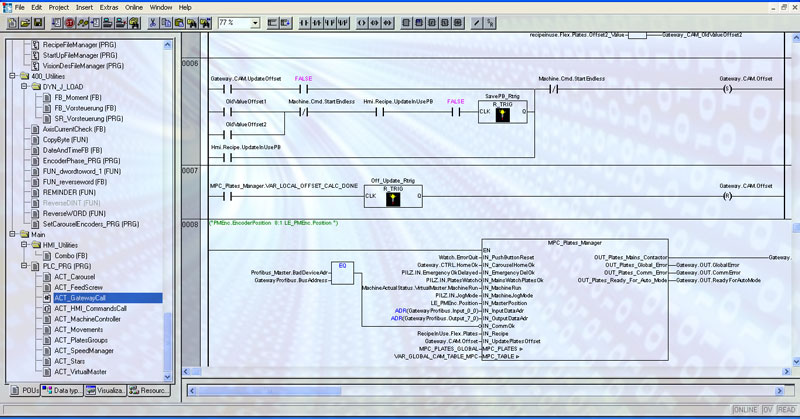800x419 pixels.
Task: Toggle the SavePB_Rtrig R_TRIG block
Action: point(503,112)
